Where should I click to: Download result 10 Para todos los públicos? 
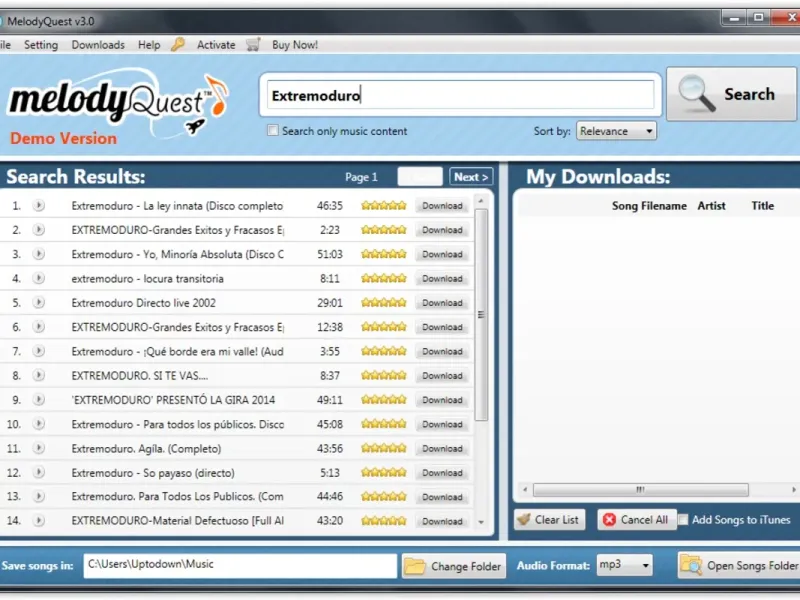coord(442,424)
